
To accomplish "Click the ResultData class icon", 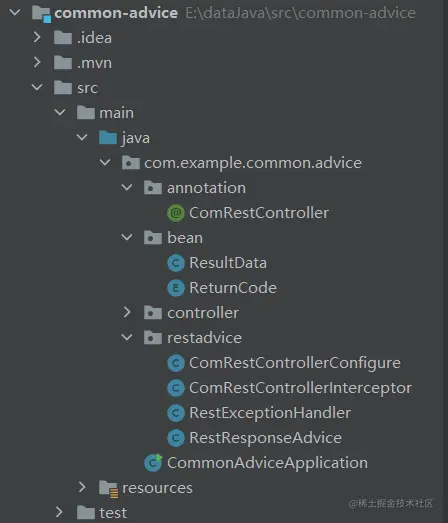I will tap(176, 263).
